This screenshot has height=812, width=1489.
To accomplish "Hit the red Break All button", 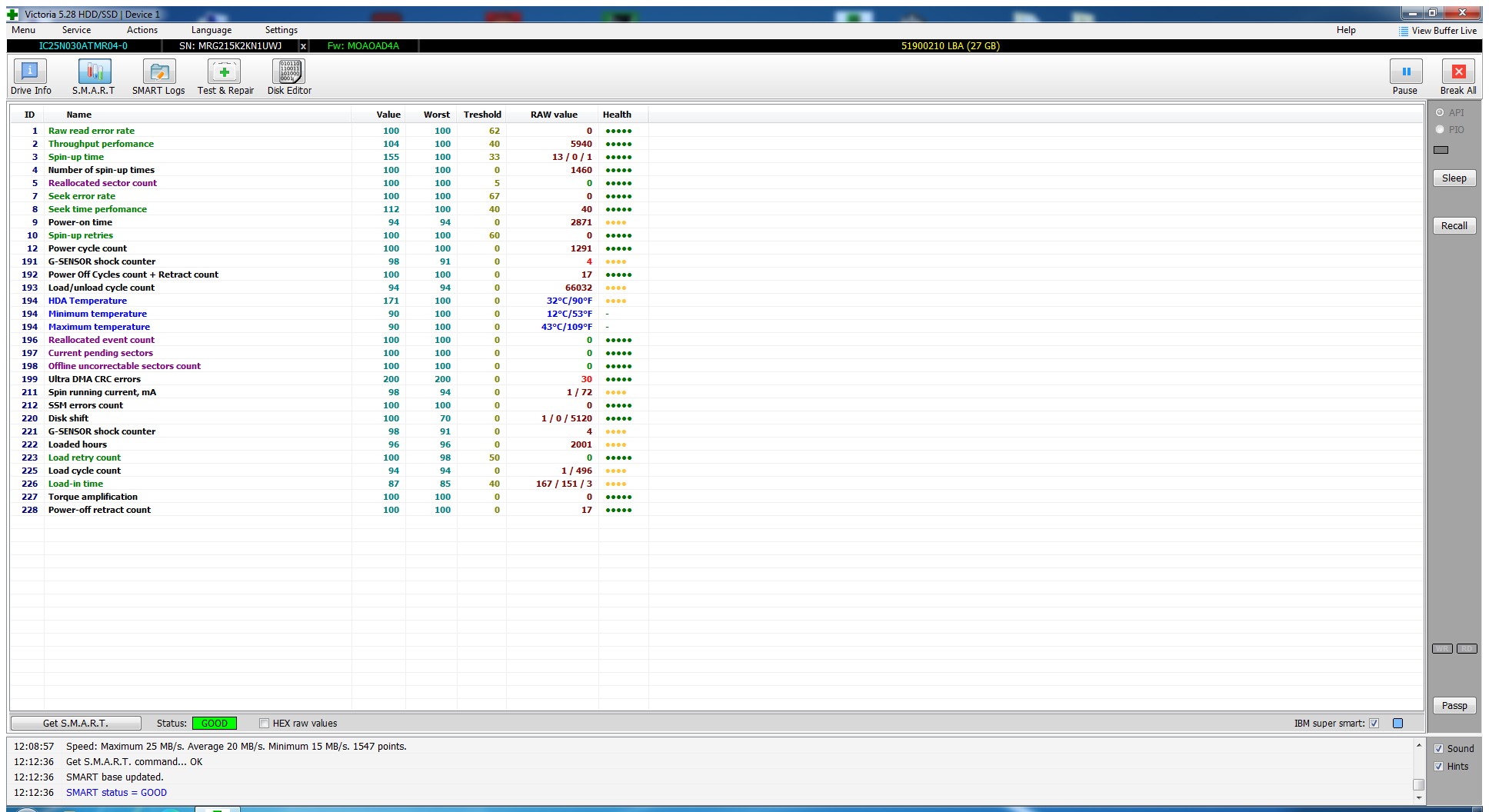I will tap(1458, 77).
